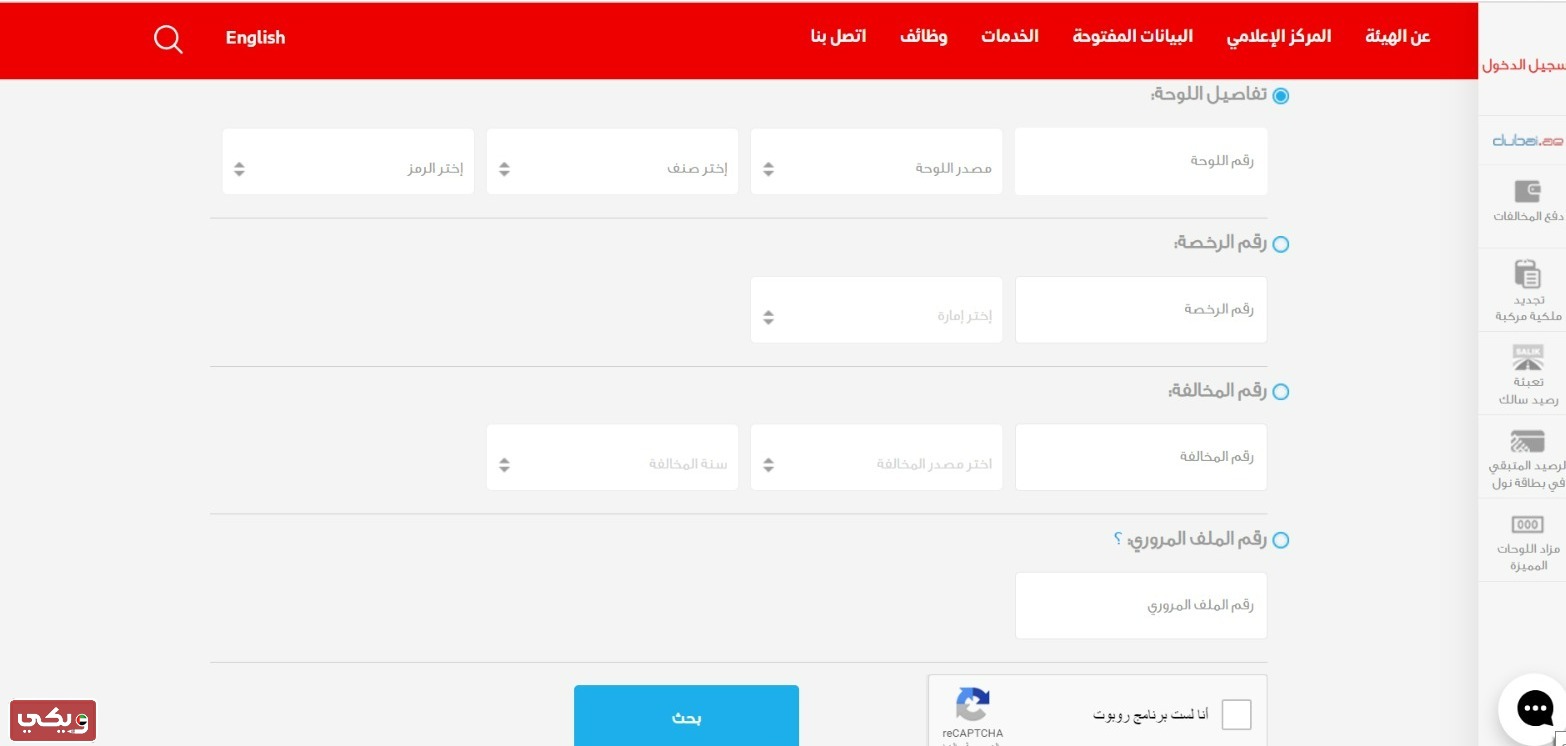Click the تسجيل الدخول login link
The width and height of the screenshot is (1566, 746).
tap(1523, 66)
